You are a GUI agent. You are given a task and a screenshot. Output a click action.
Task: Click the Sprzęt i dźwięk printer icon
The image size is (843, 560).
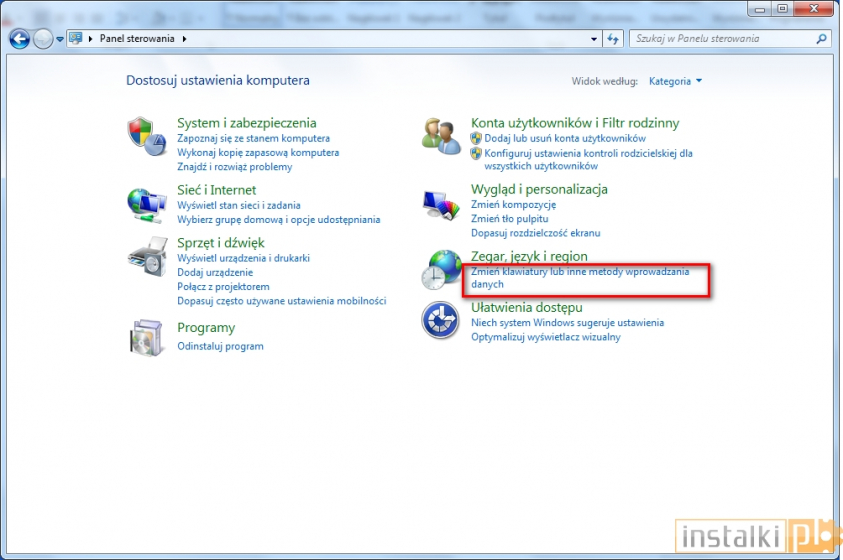click(146, 256)
